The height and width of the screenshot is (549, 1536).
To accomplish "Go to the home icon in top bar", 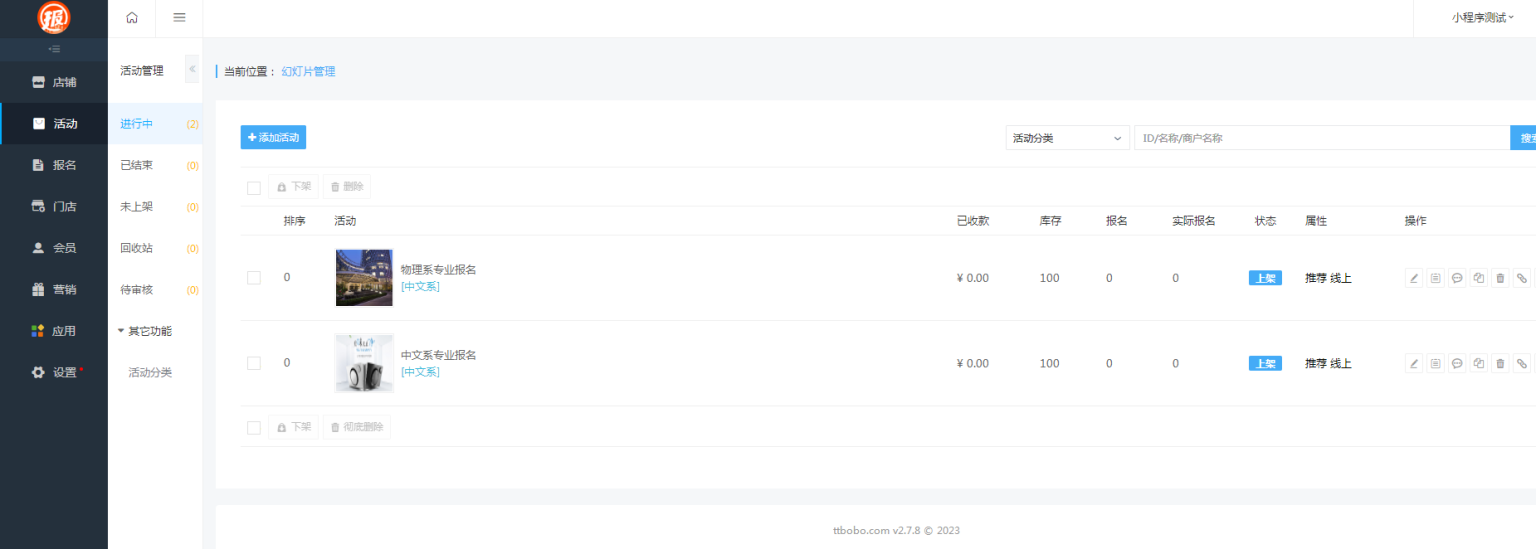I will (132, 18).
